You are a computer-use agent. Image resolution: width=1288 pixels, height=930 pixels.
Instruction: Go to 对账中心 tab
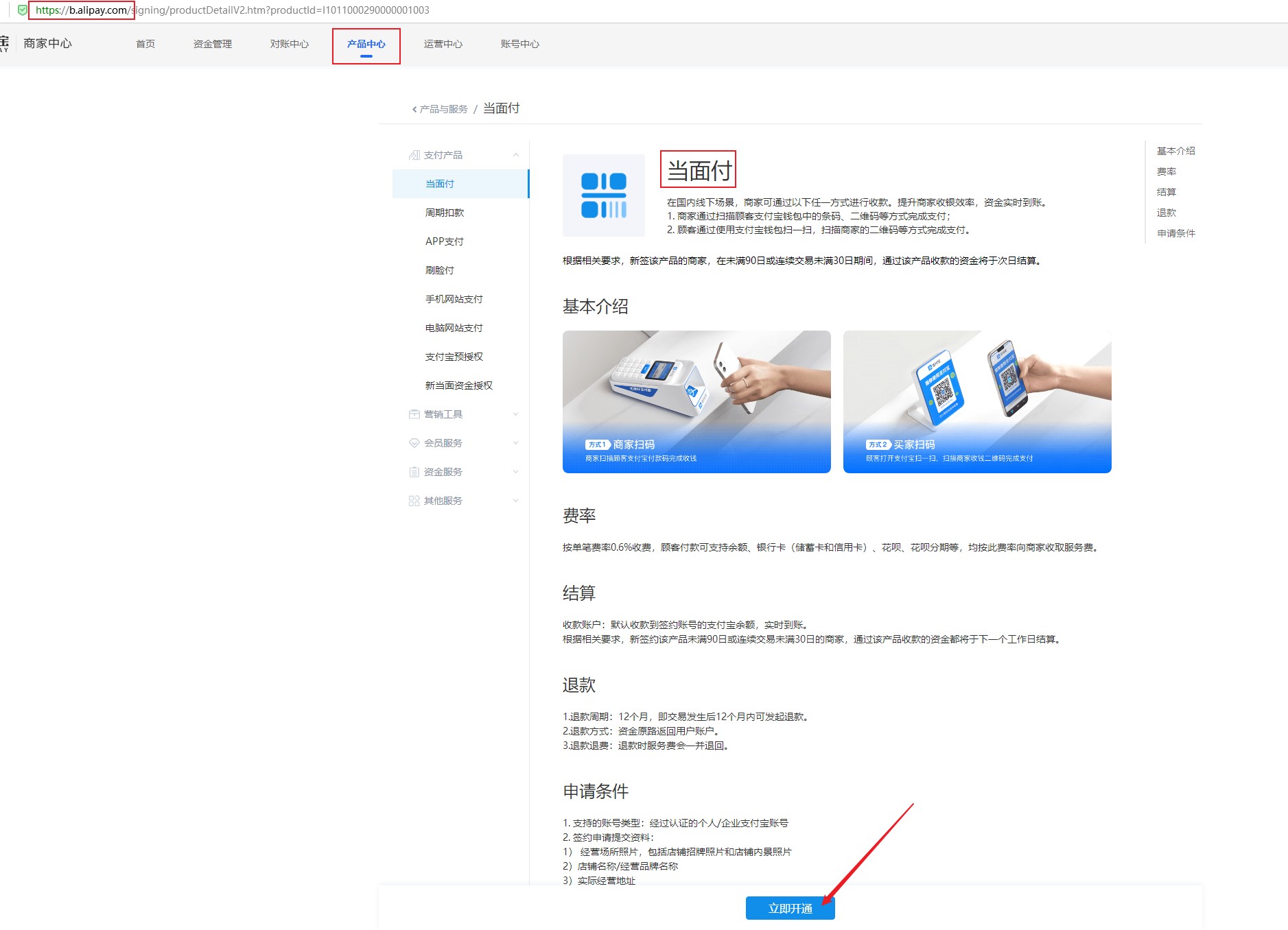pyautogui.click(x=290, y=44)
